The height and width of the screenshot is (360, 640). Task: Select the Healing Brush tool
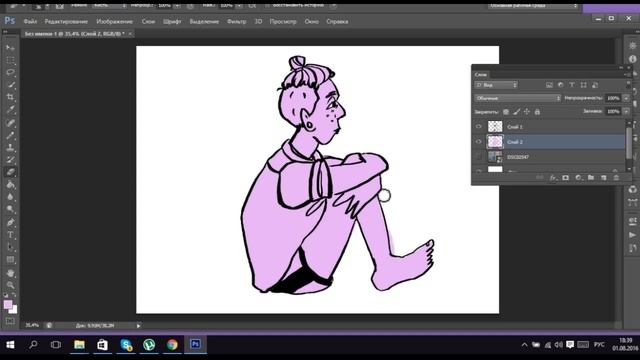(10, 123)
